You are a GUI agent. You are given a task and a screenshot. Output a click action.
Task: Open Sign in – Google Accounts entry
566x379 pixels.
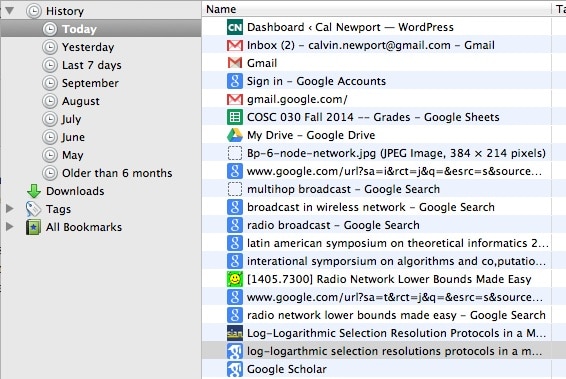pos(377,81)
